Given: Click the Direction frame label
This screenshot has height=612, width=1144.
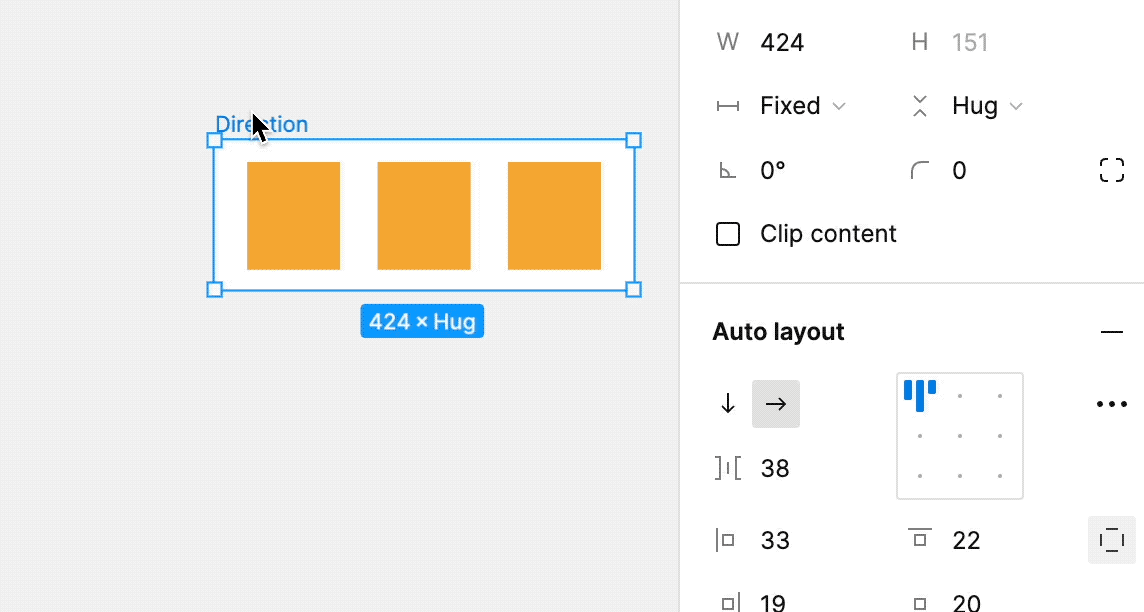Looking at the screenshot, I should coord(262,124).
